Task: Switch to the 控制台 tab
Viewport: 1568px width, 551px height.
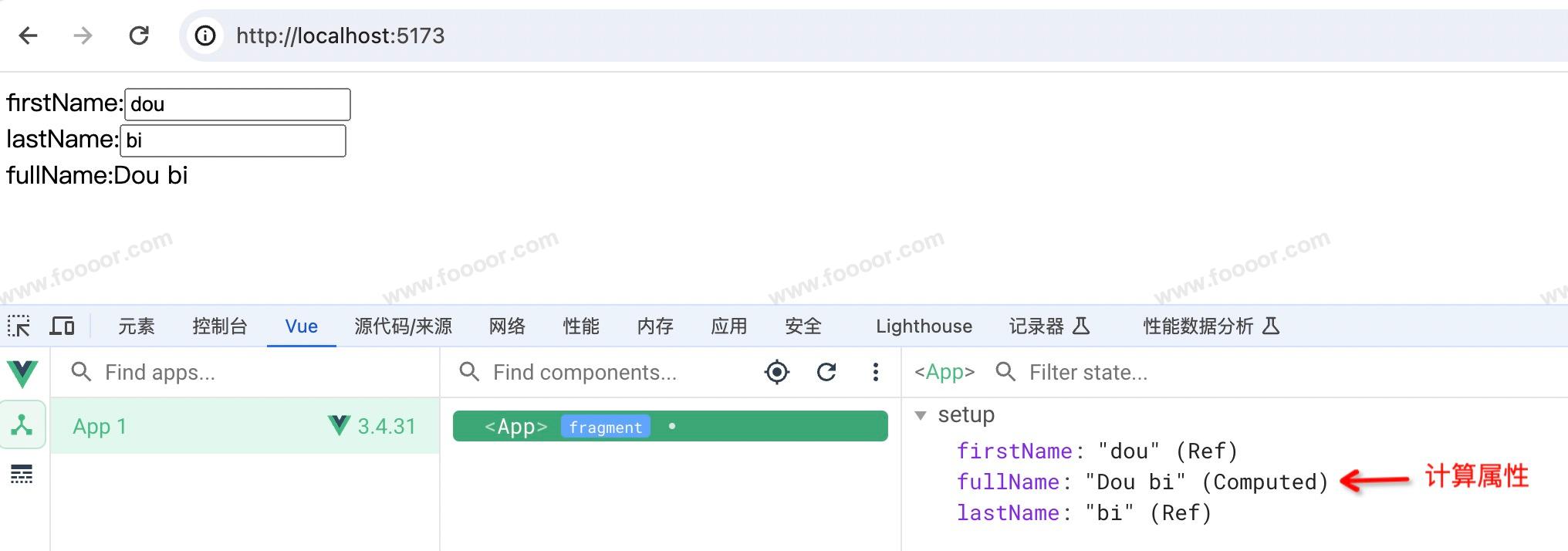Action: (219, 326)
